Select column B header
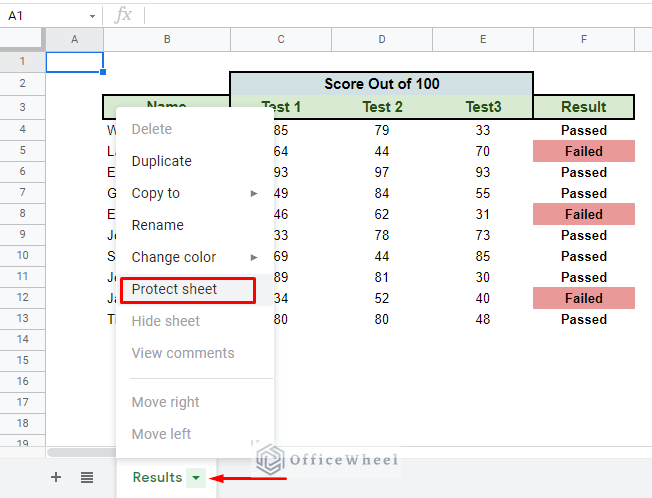The width and height of the screenshot is (652, 498). click(x=167, y=39)
